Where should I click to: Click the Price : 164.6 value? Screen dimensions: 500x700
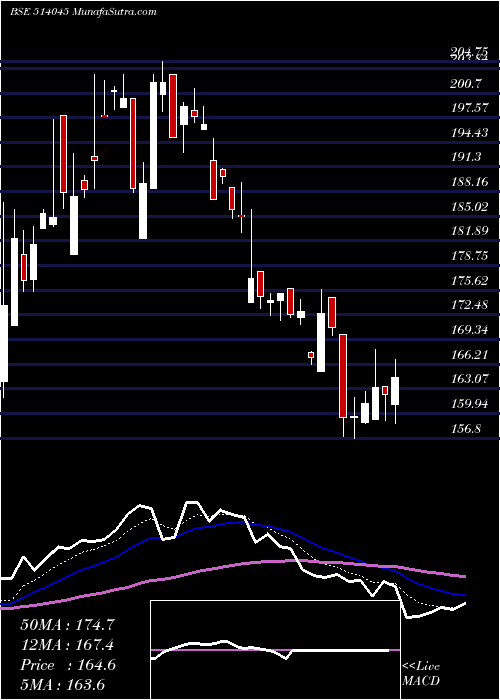click(68, 665)
